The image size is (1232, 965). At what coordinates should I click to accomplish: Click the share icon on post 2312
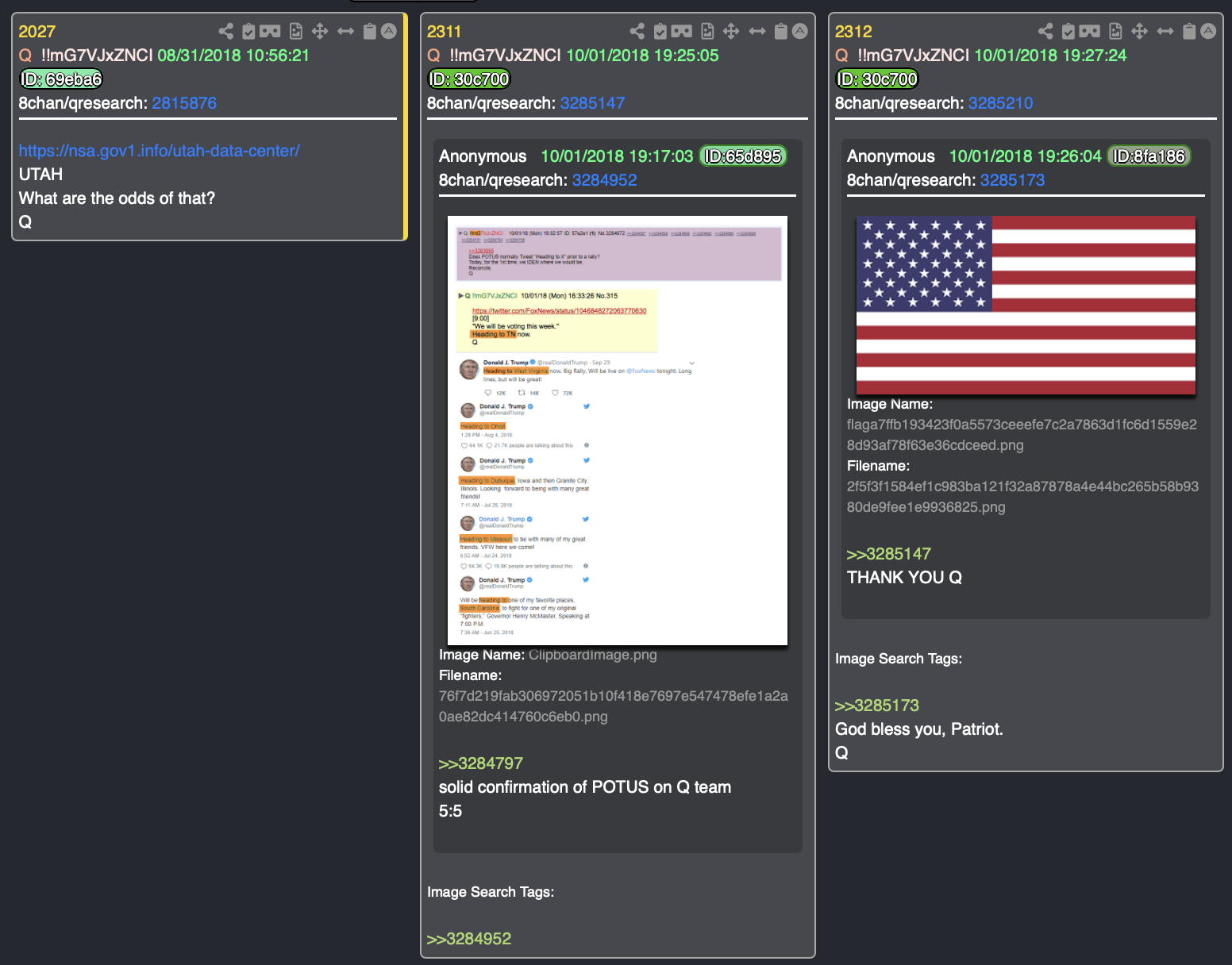(x=1045, y=31)
